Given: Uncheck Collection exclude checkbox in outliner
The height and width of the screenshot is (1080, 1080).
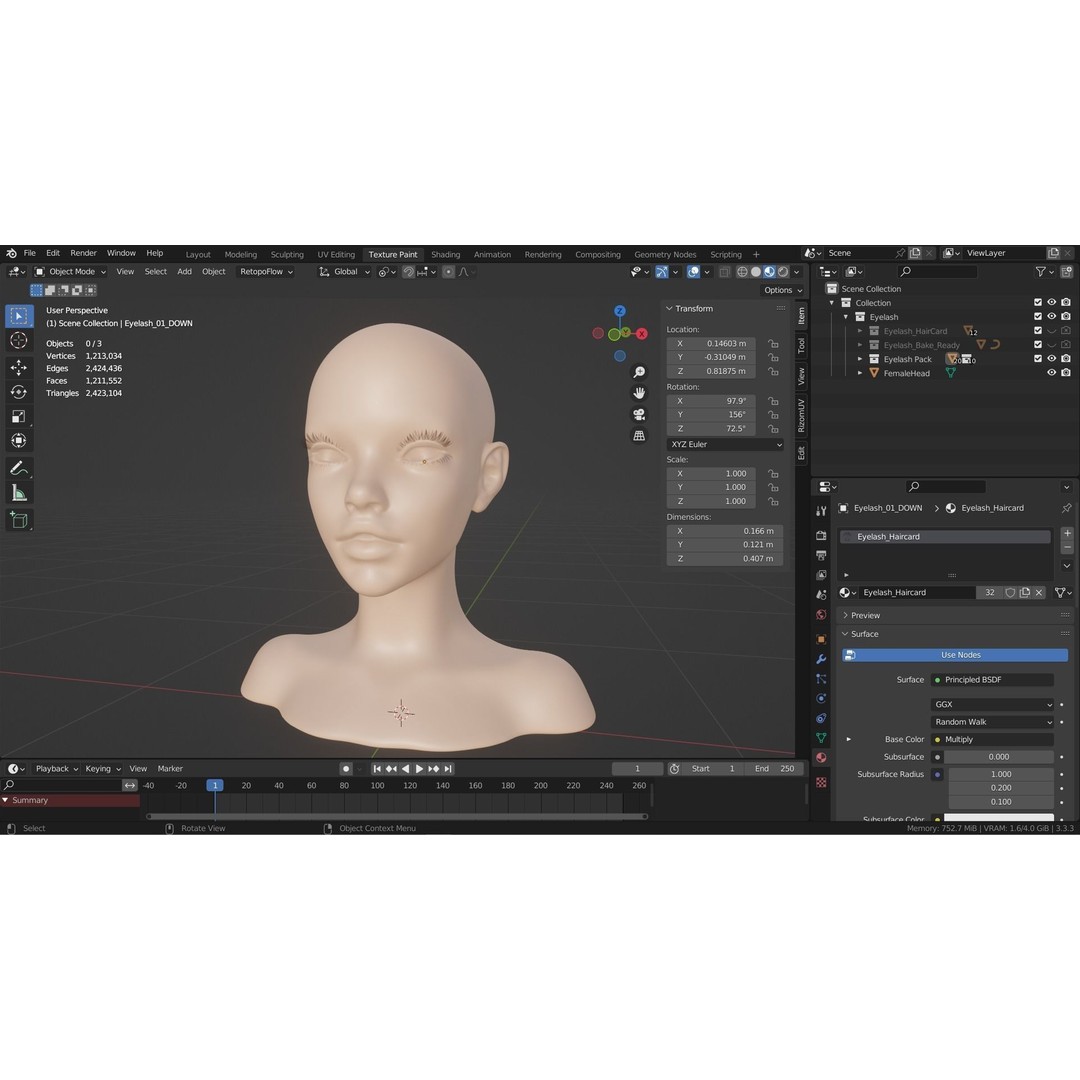Looking at the screenshot, I should (x=1038, y=302).
